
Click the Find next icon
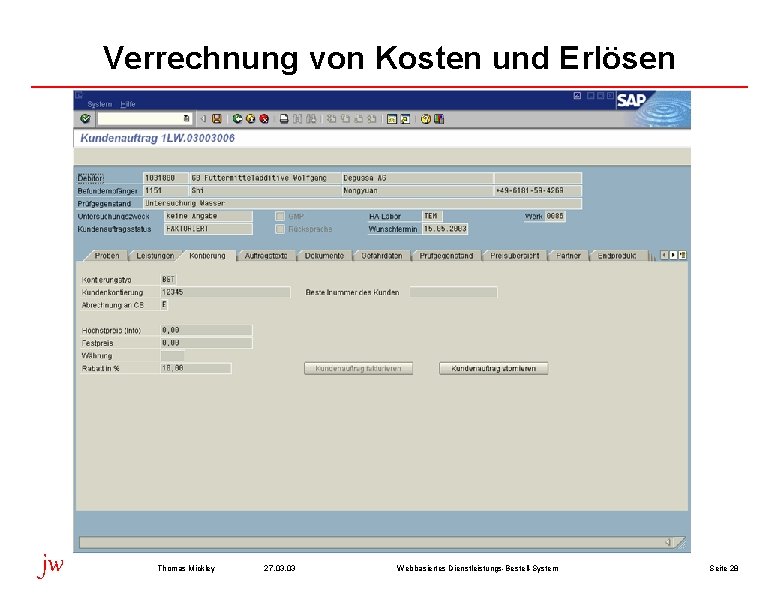pyautogui.click(x=311, y=119)
